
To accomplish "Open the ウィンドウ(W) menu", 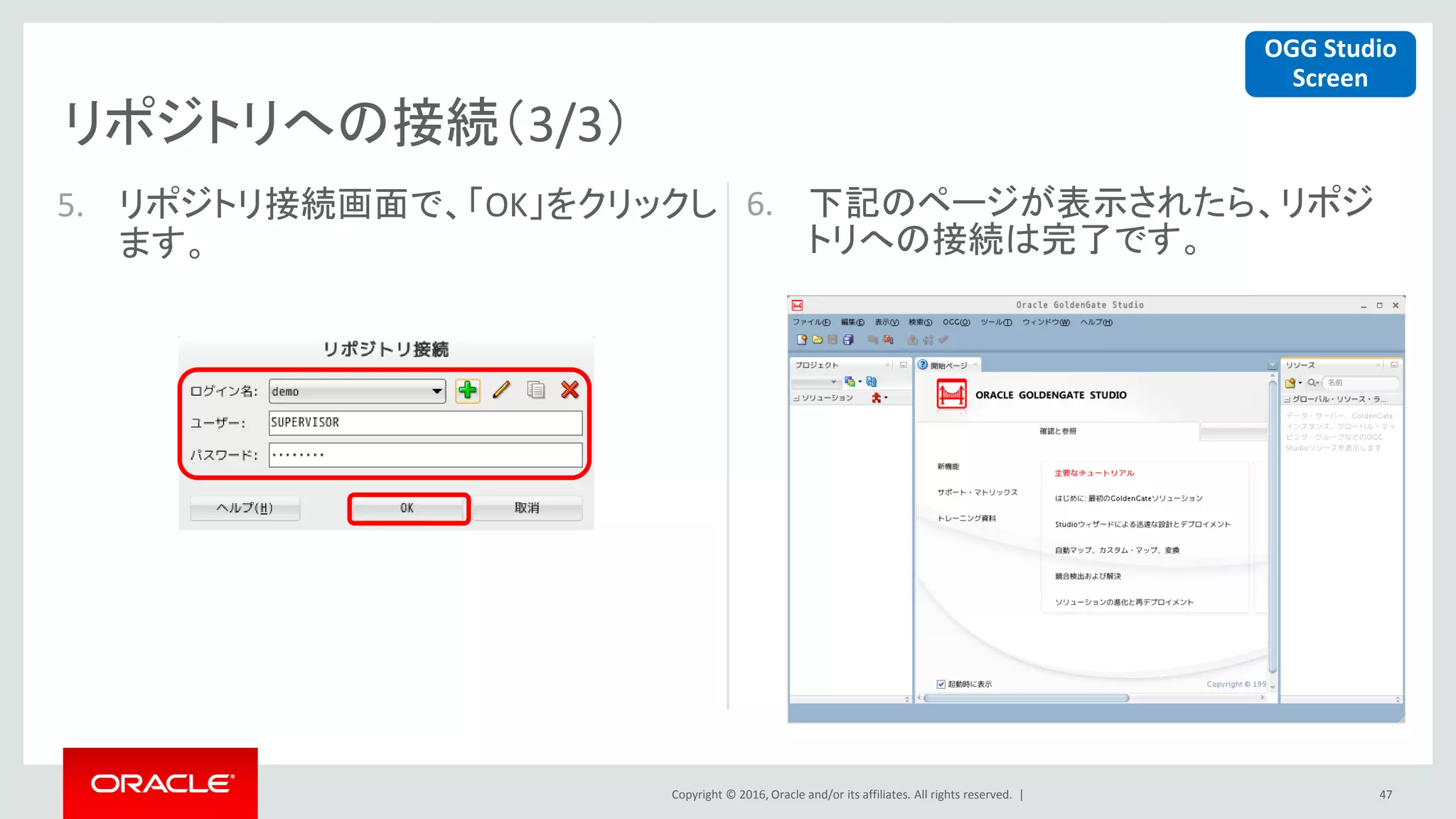I will [1046, 322].
